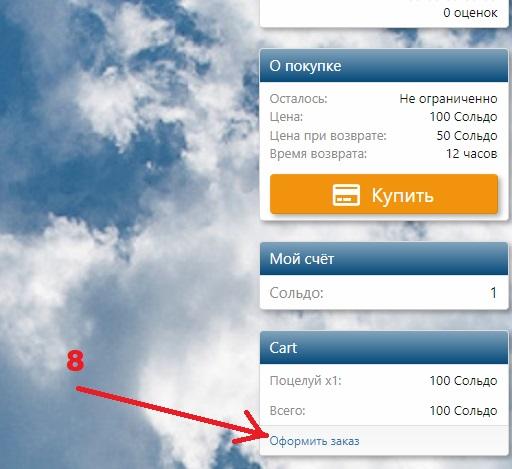Click the Сольдо balance label
This screenshot has height=469, width=512.
[297, 293]
